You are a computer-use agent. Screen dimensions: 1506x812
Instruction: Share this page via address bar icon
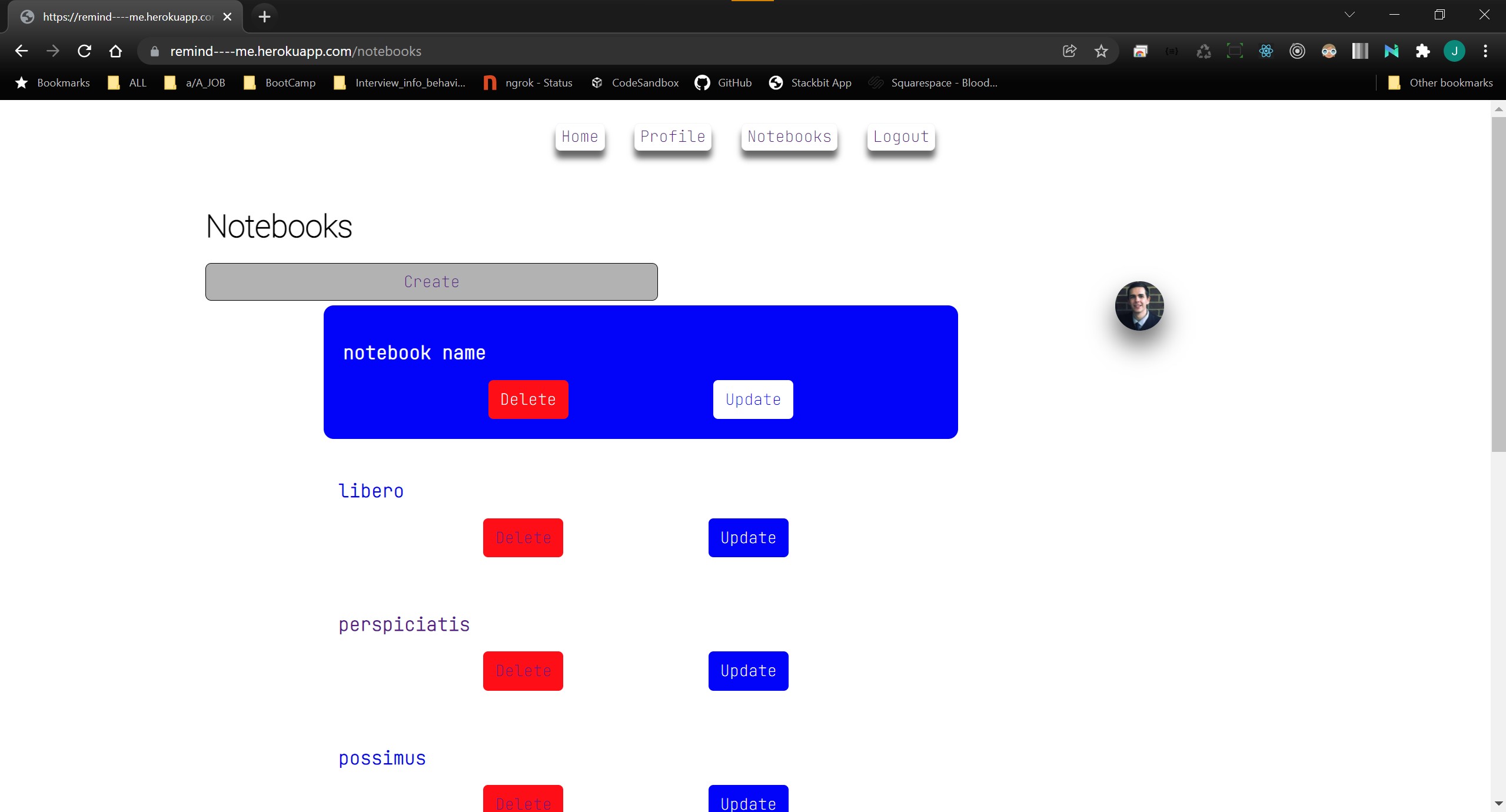1069,51
